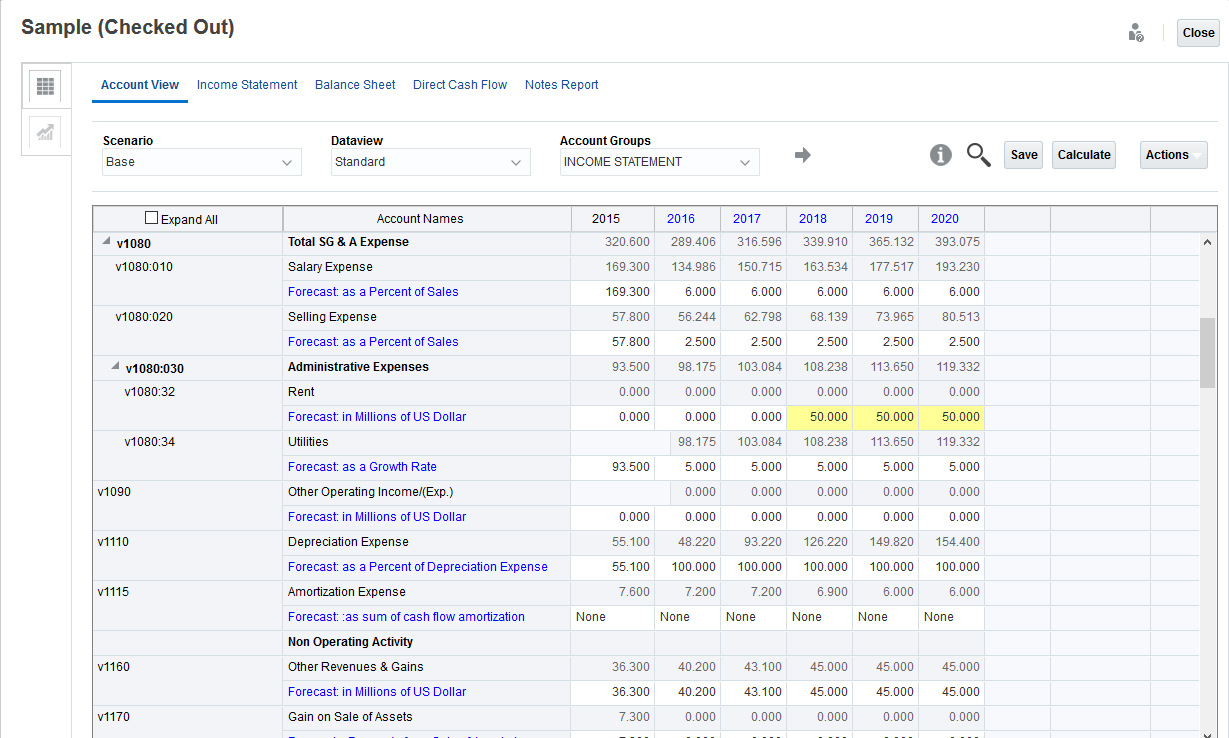
Task: Open the Account Groups INCOME STATEMENT dropdown
Action: pyautogui.click(x=659, y=161)
